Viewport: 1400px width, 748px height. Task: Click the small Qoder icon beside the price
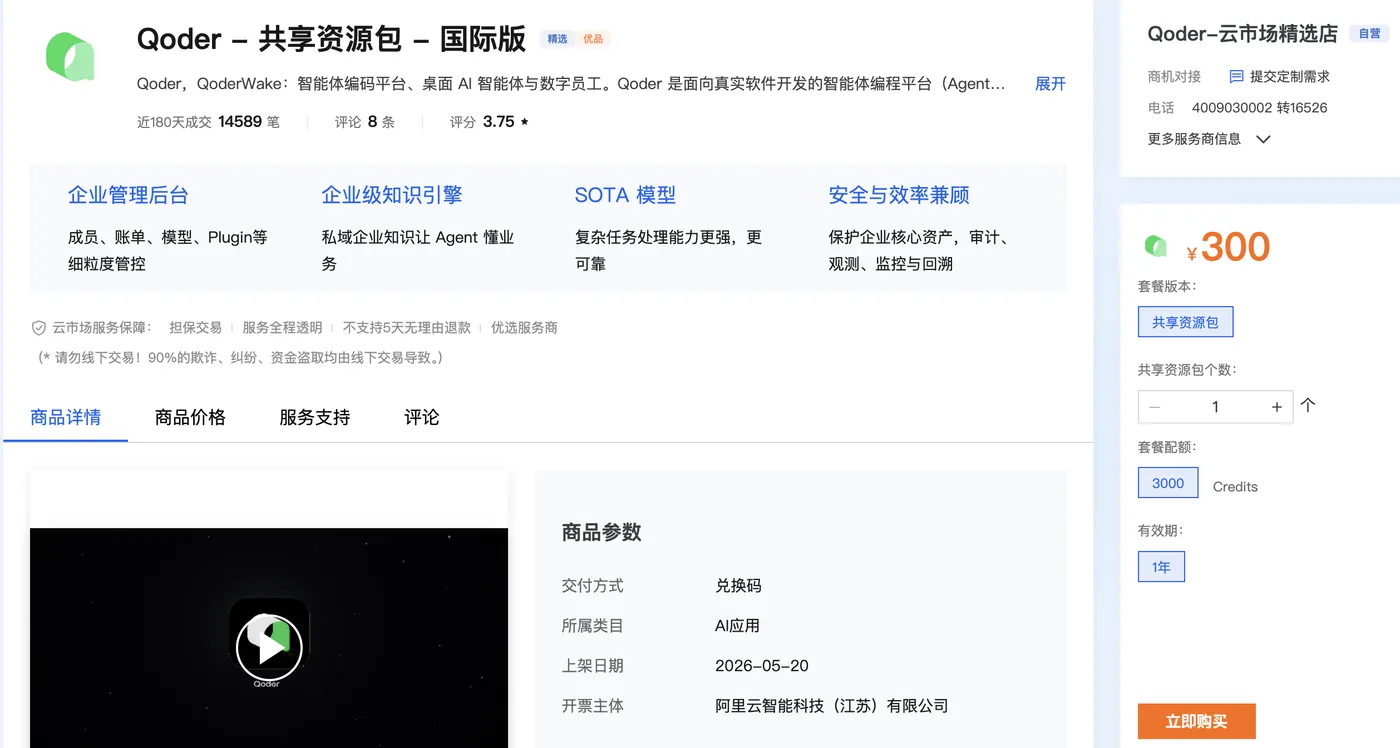[1155, 245]
